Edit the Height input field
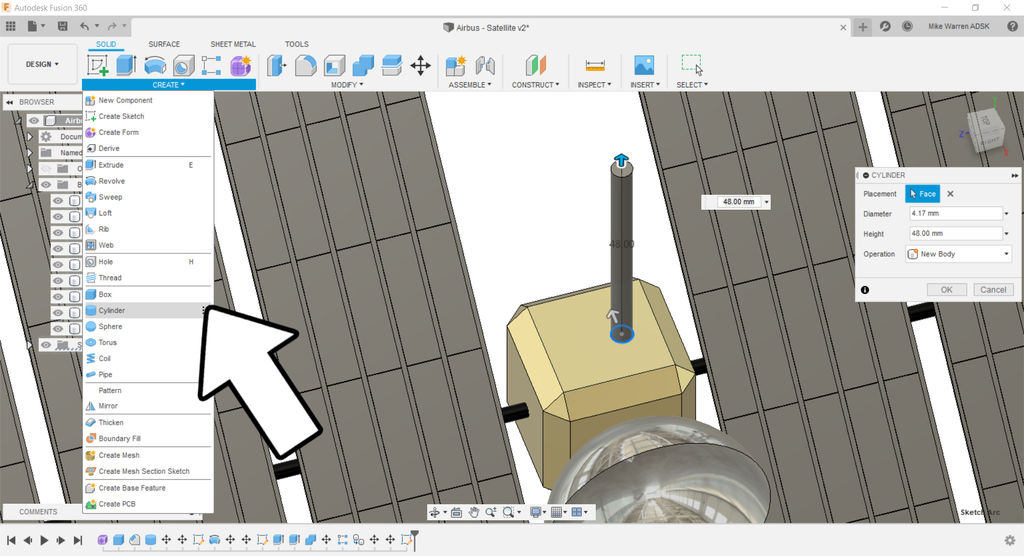This screenshot has width=1024, height=556. (x=955, y=233)
